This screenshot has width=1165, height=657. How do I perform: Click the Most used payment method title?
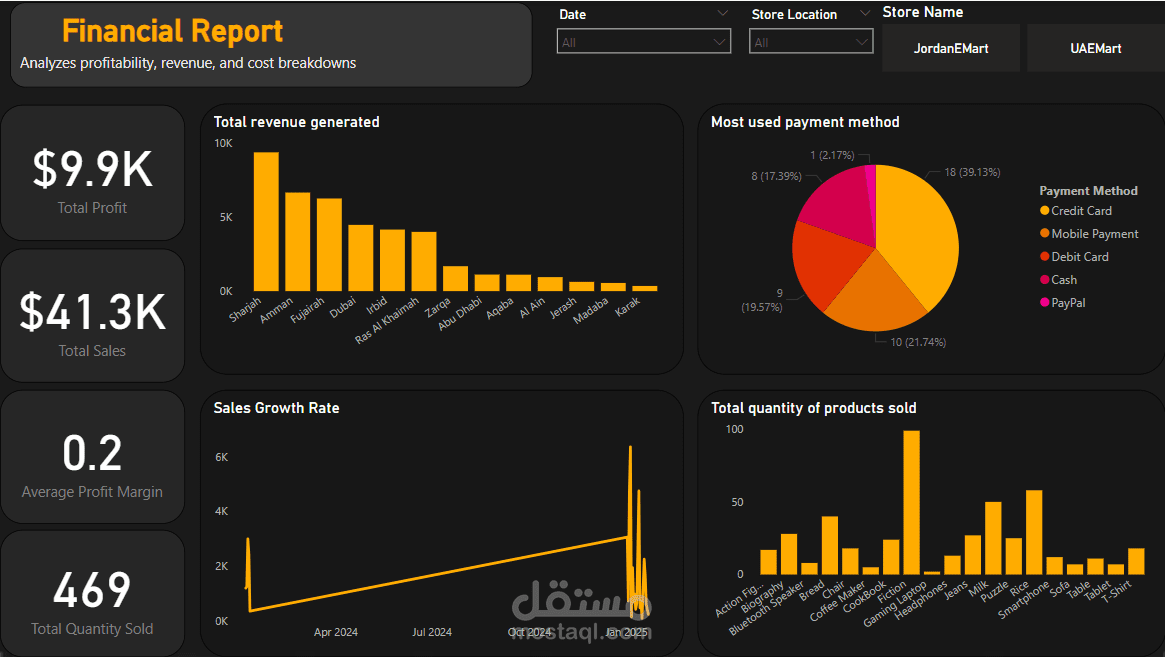click(x=805, y=122)
